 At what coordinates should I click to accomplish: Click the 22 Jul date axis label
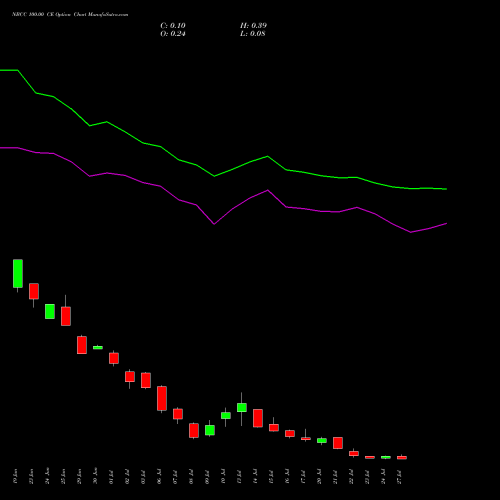click(351, 477)
